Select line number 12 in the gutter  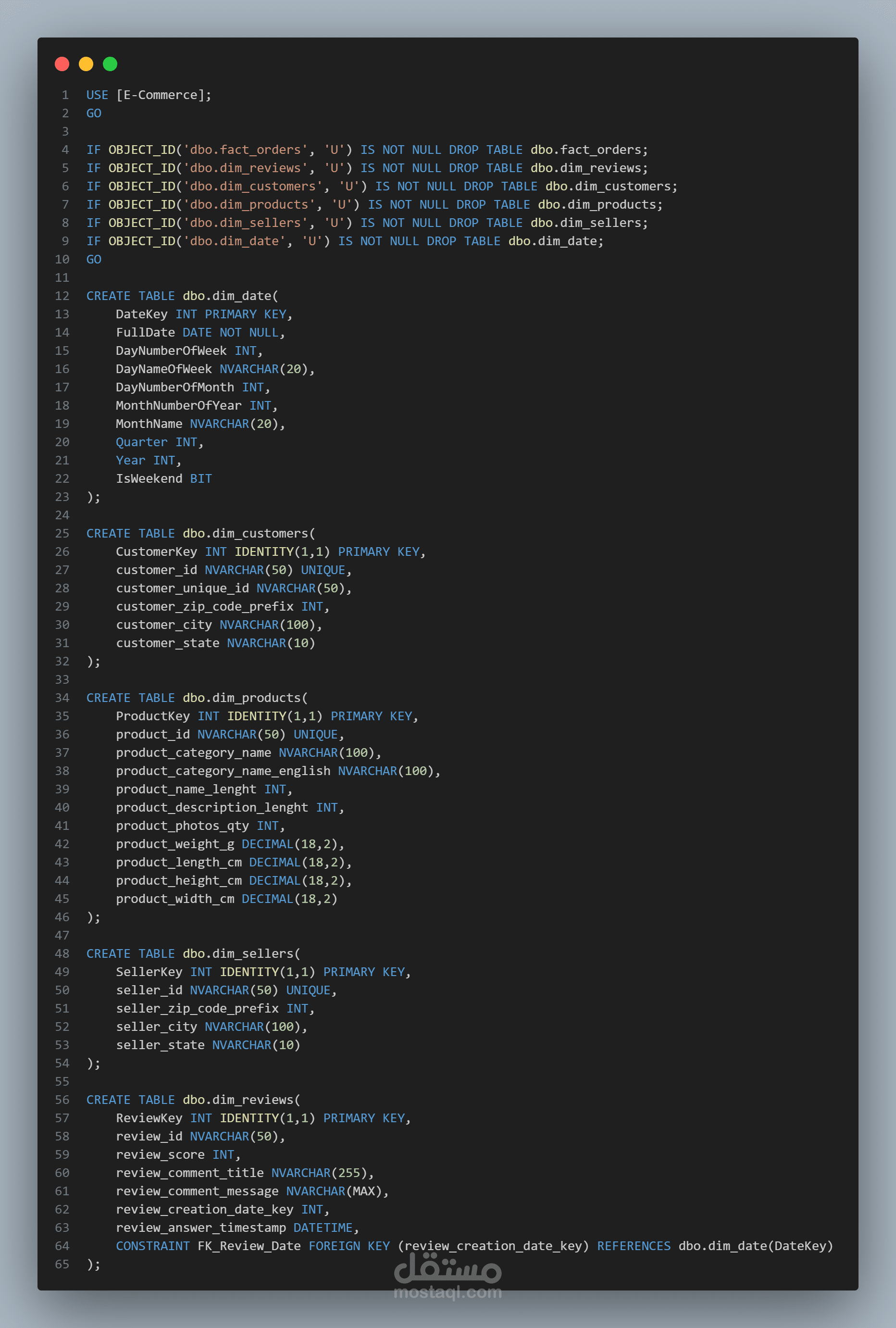62,296
